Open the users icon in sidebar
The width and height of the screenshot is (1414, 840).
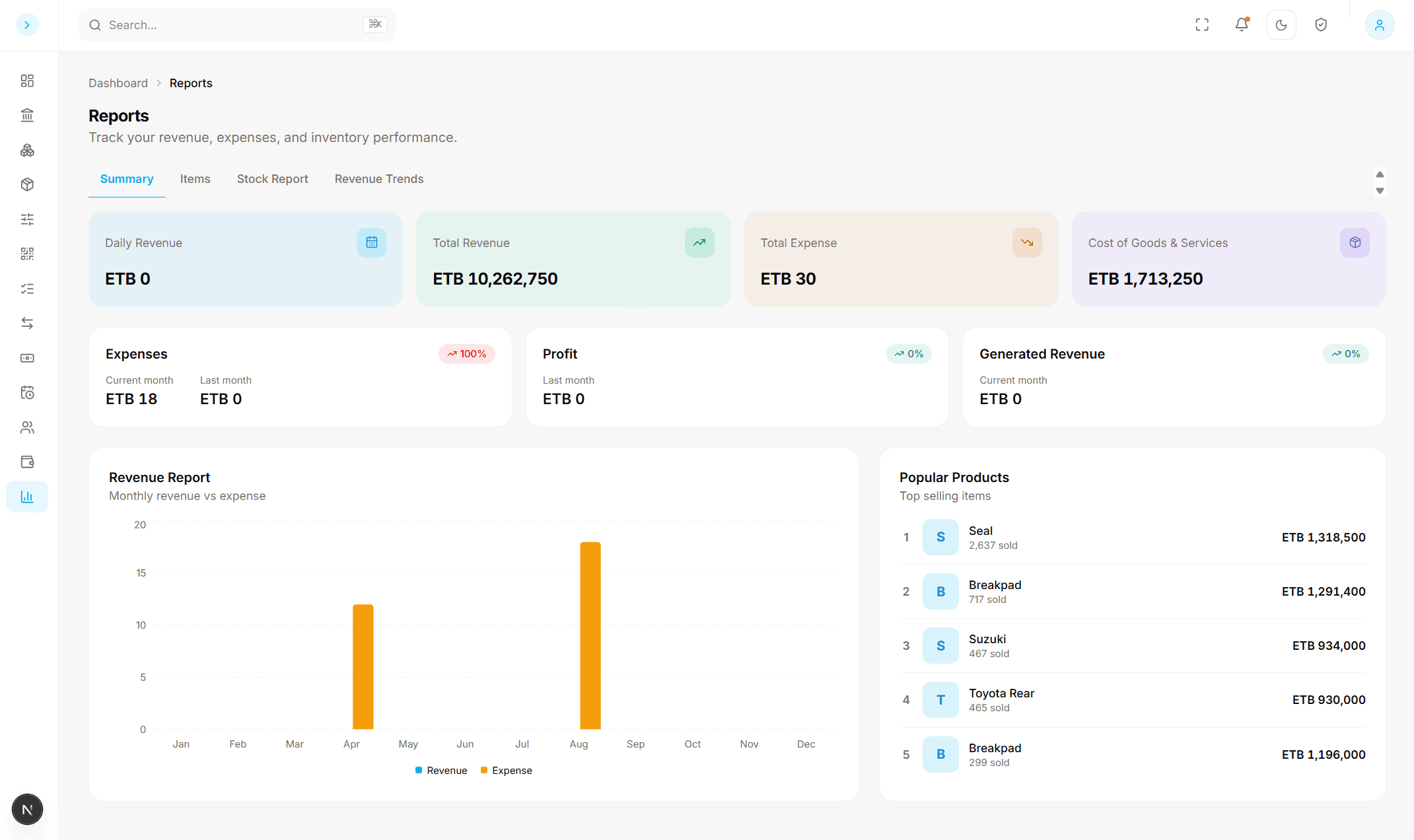click(27, 427)
